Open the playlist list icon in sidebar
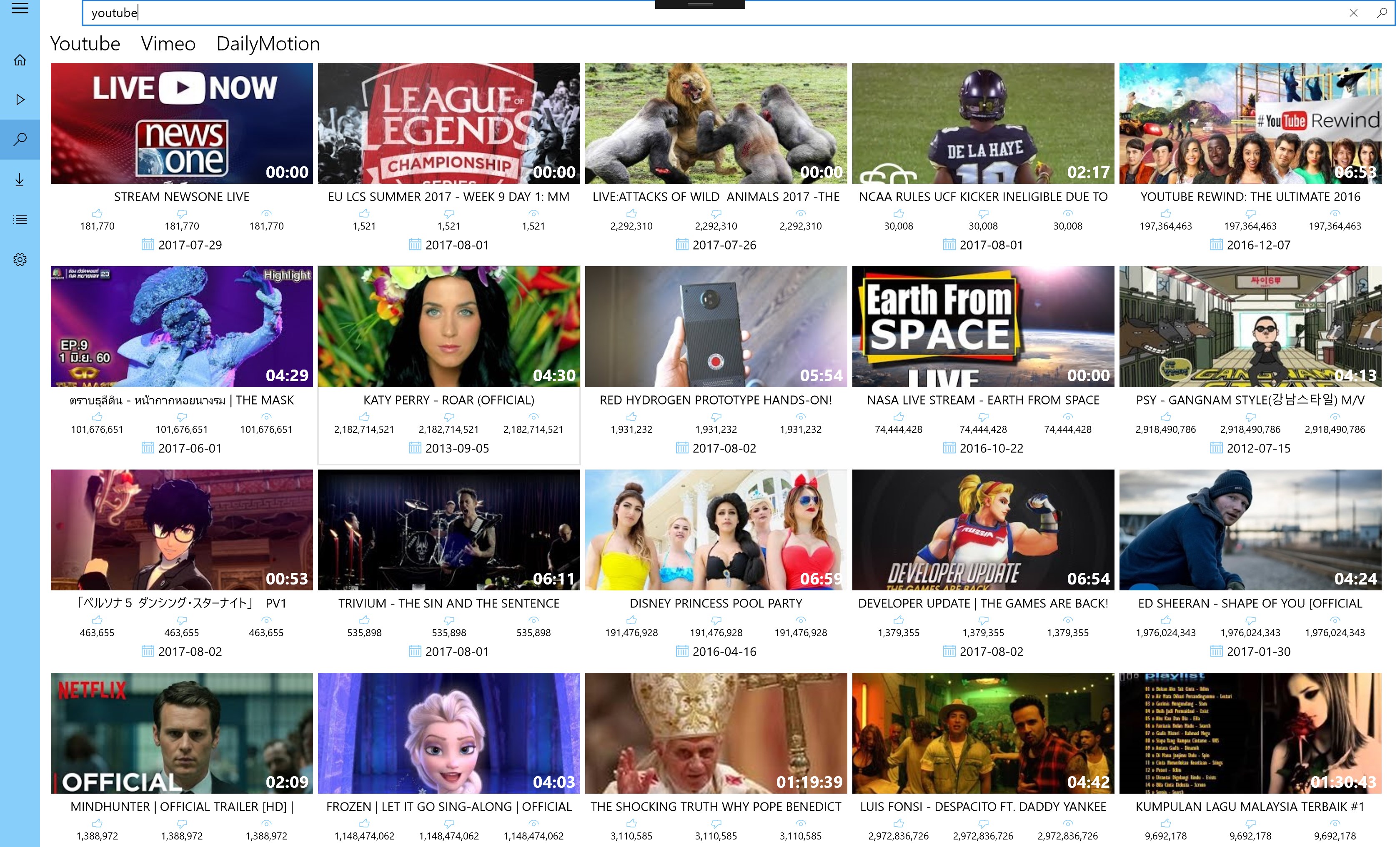Viewport: 1400px width, 847px height. 20,219
